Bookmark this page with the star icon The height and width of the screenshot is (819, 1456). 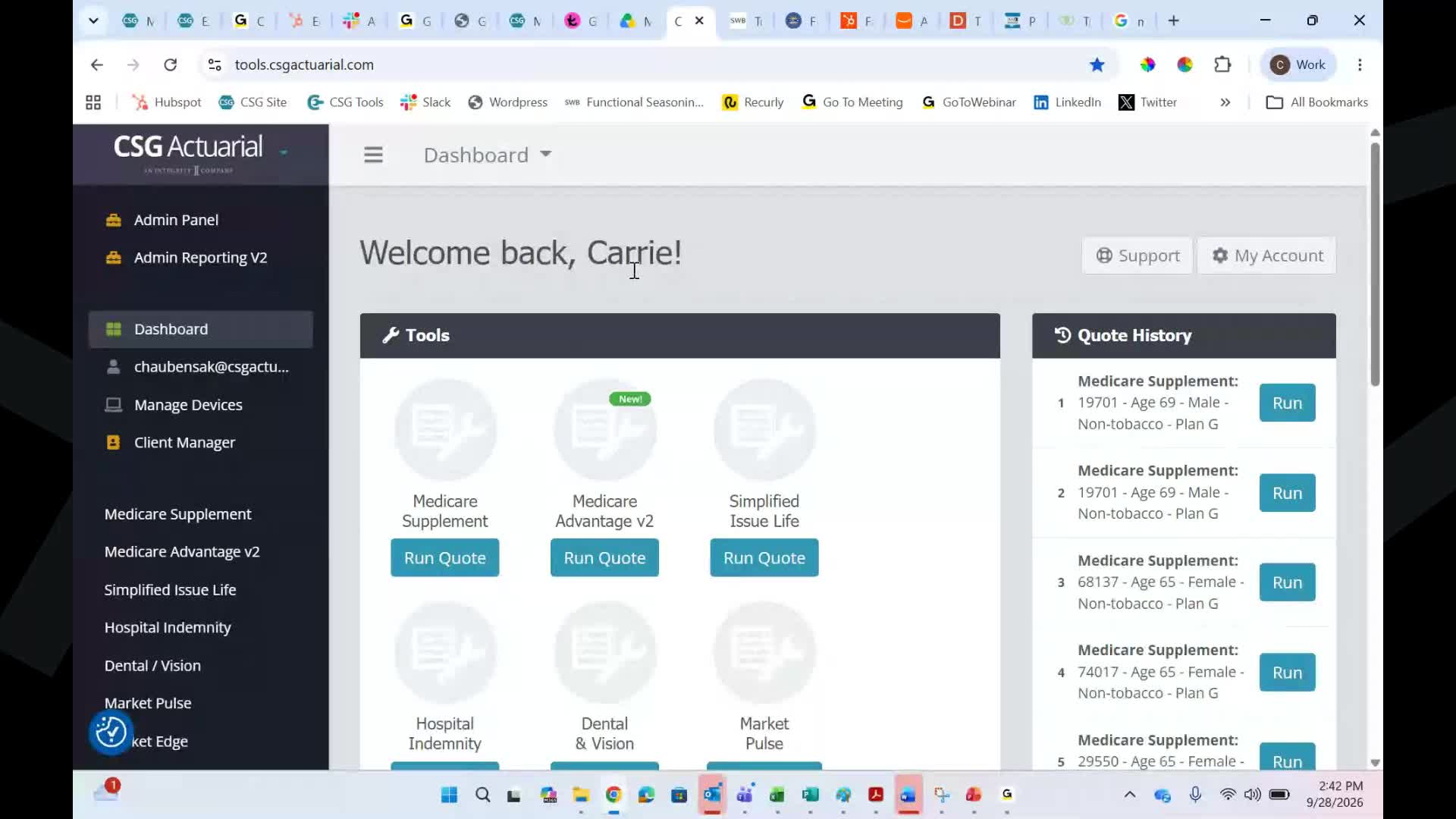1097,64
